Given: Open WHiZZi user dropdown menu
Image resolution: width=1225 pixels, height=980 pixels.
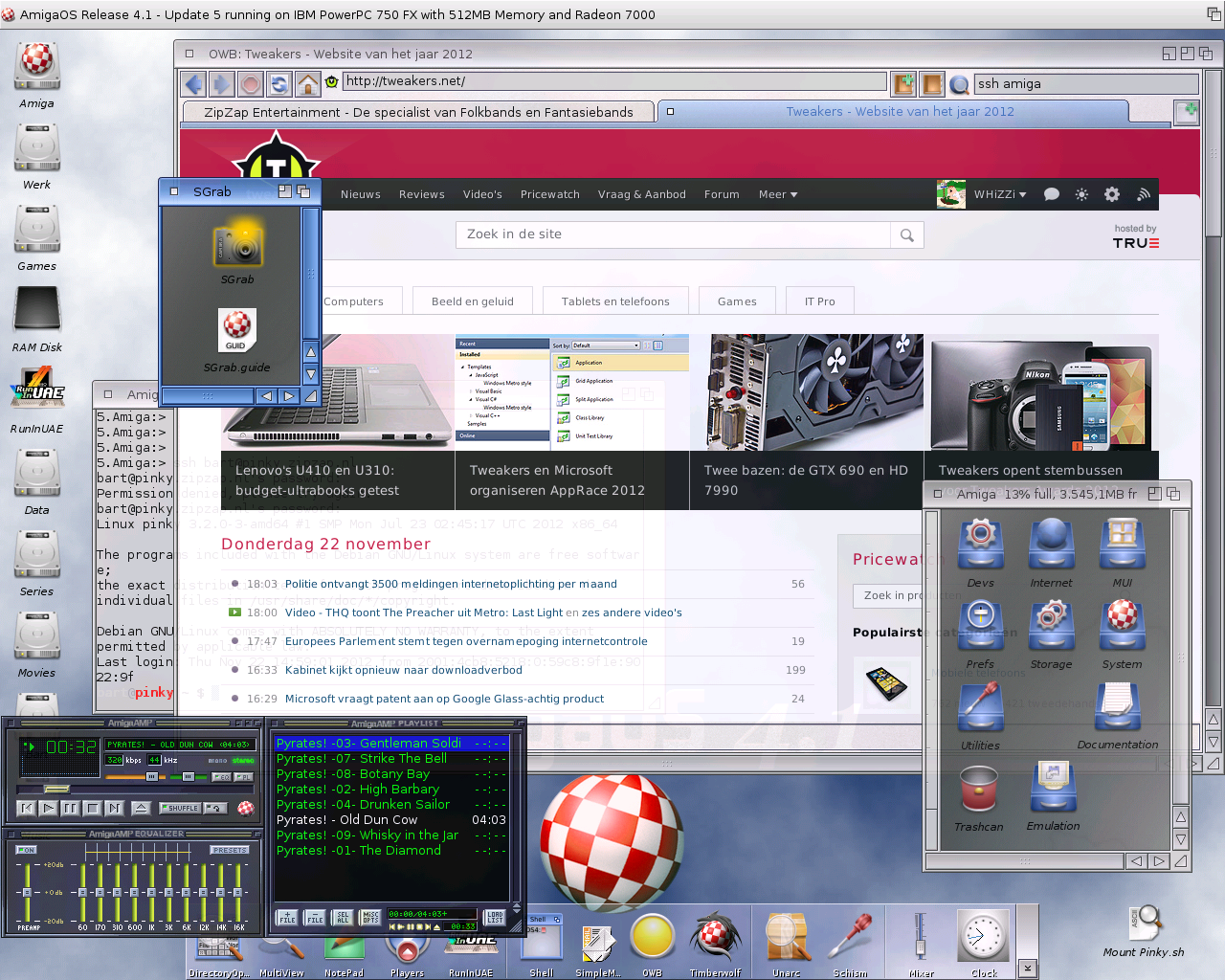Looking at the screenshot, I should pos(1000,194).
